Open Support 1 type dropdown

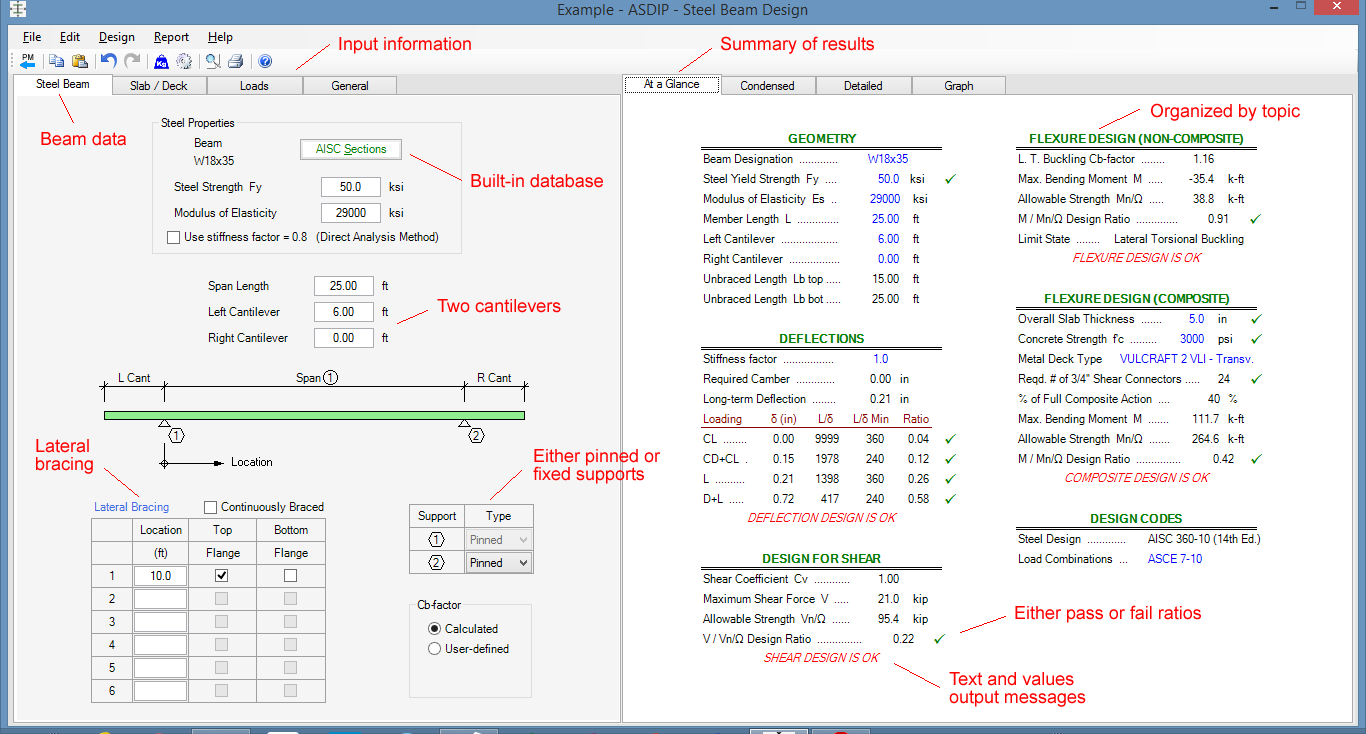click(x=499, y=540)
